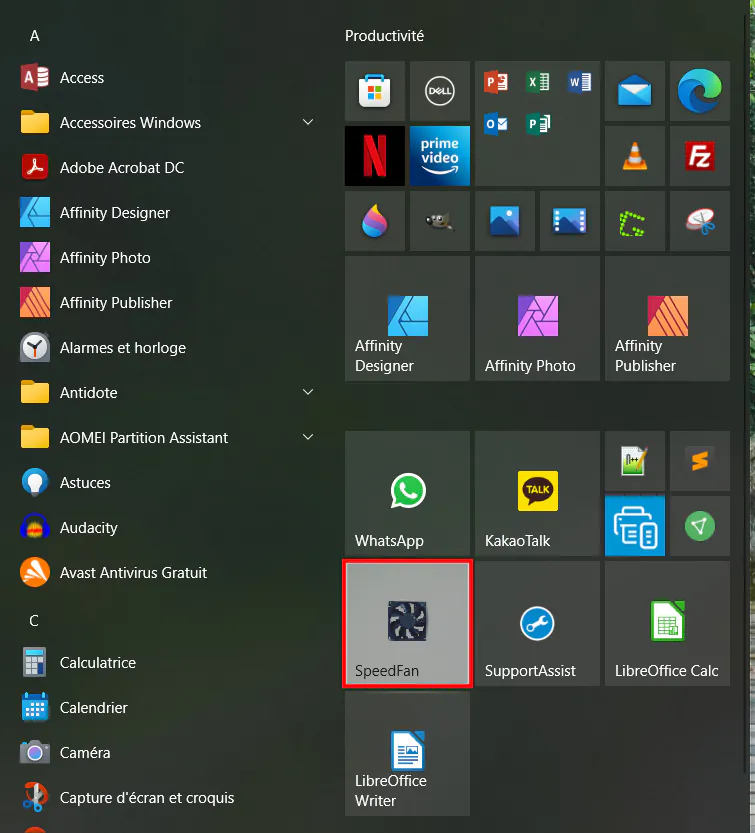Expand the AOMEI Partition Assistant chevron
The image size is (755, 833).
(x=308, y=437)
